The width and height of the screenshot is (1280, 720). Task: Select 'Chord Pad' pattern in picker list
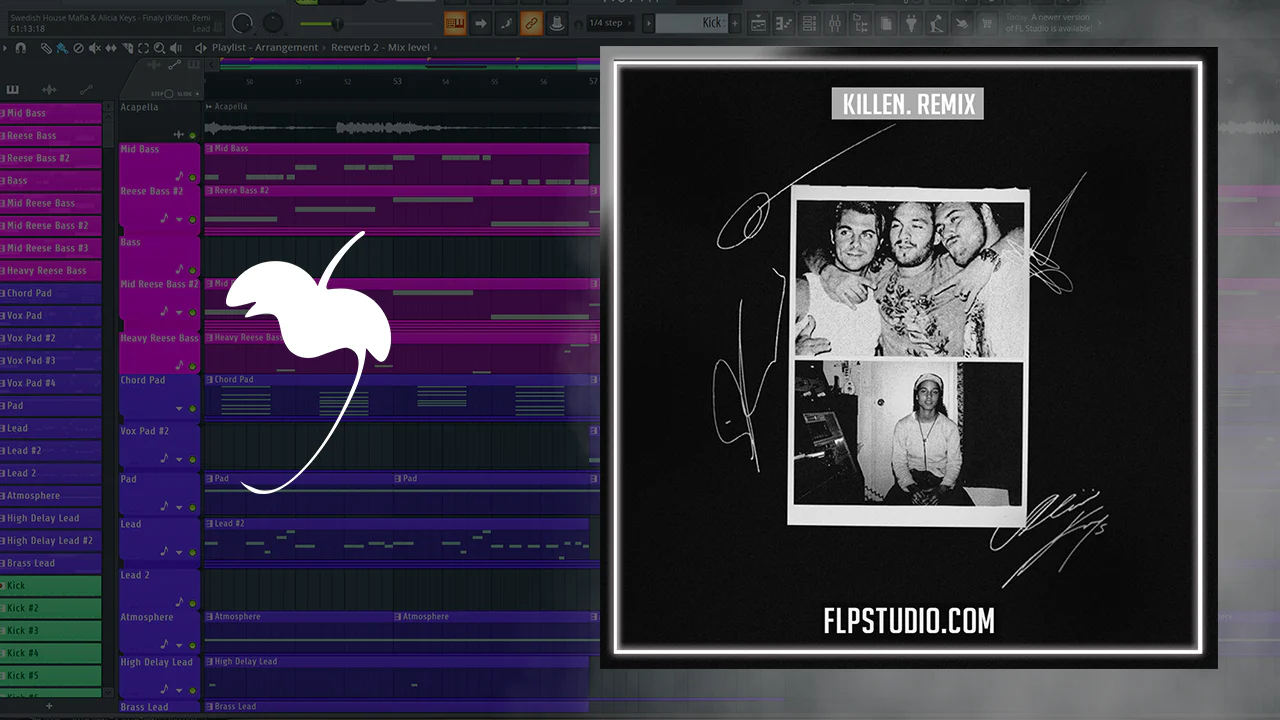tap(51, 293)
